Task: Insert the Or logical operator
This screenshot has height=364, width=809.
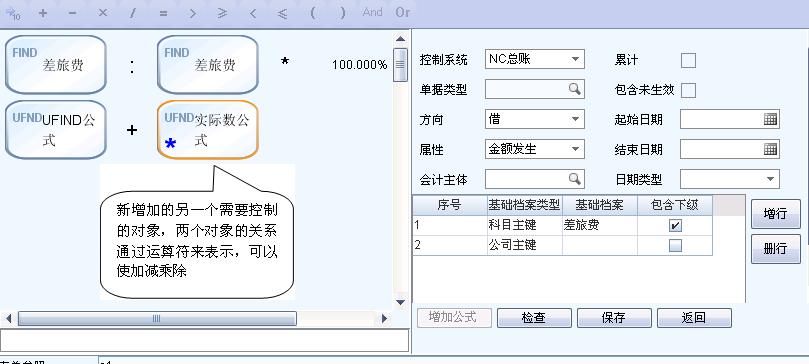Action: [402, 12]
